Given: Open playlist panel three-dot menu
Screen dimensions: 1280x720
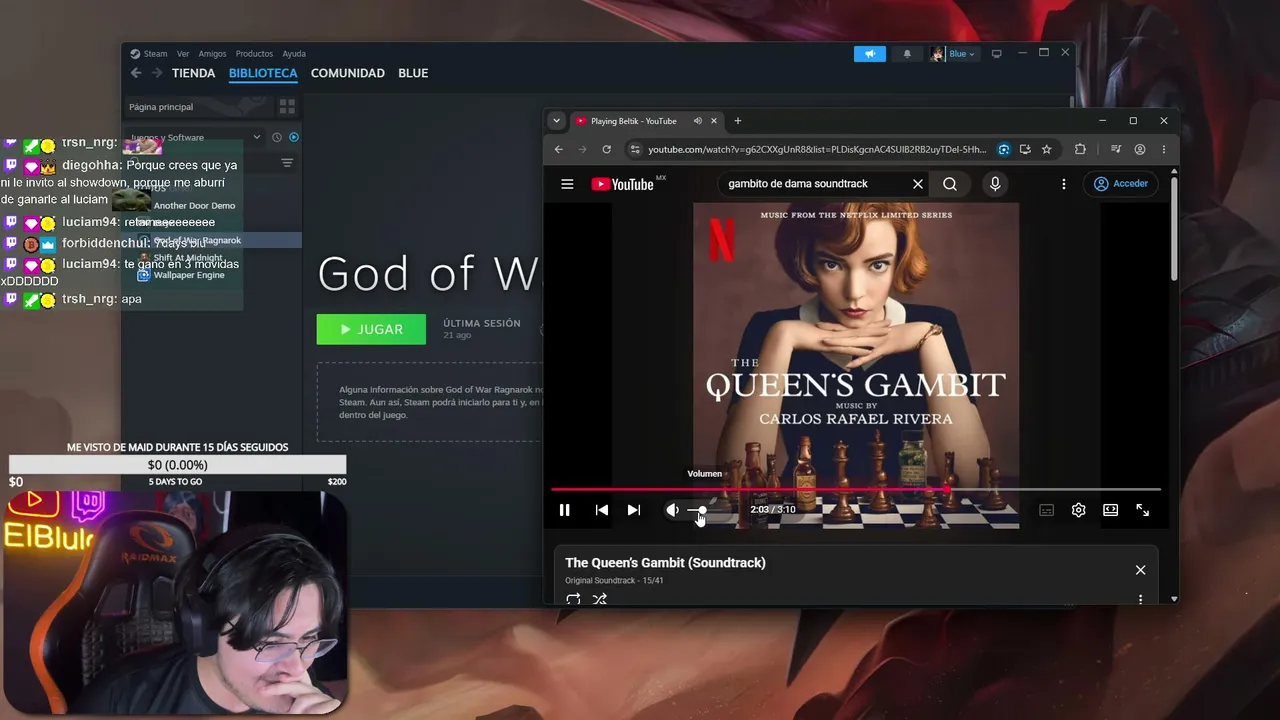Looking at the screenshot, I should pos(1140,599).
